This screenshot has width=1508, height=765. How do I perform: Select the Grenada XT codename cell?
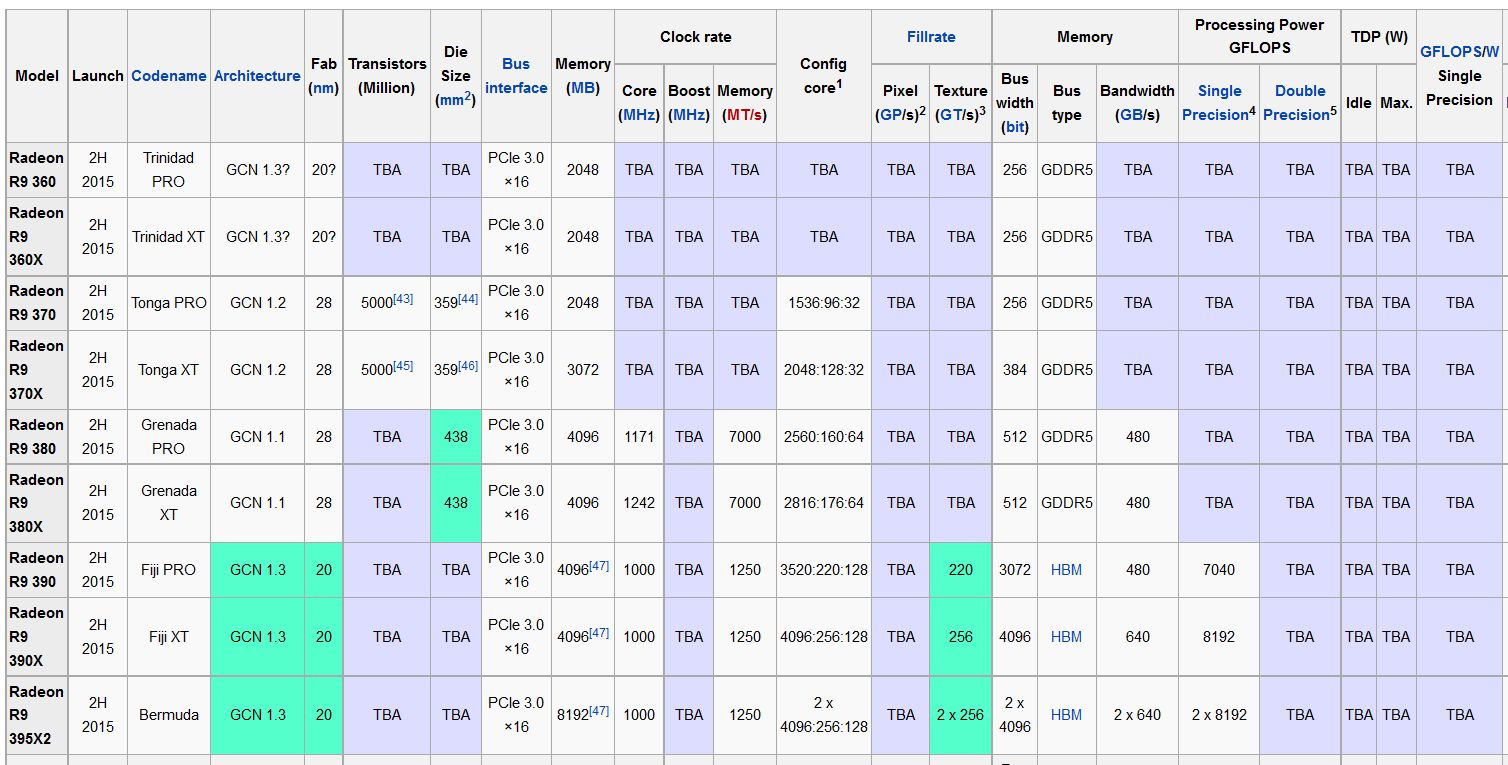pyautogui.click(x=168, y=503)
